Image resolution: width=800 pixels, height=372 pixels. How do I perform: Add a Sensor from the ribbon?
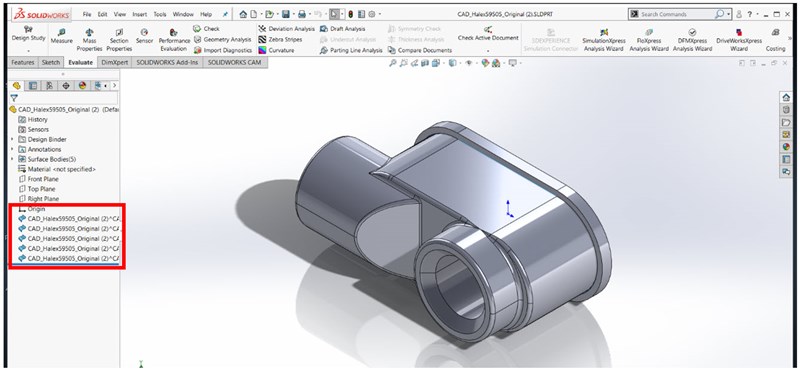click(x=144, y=37)
